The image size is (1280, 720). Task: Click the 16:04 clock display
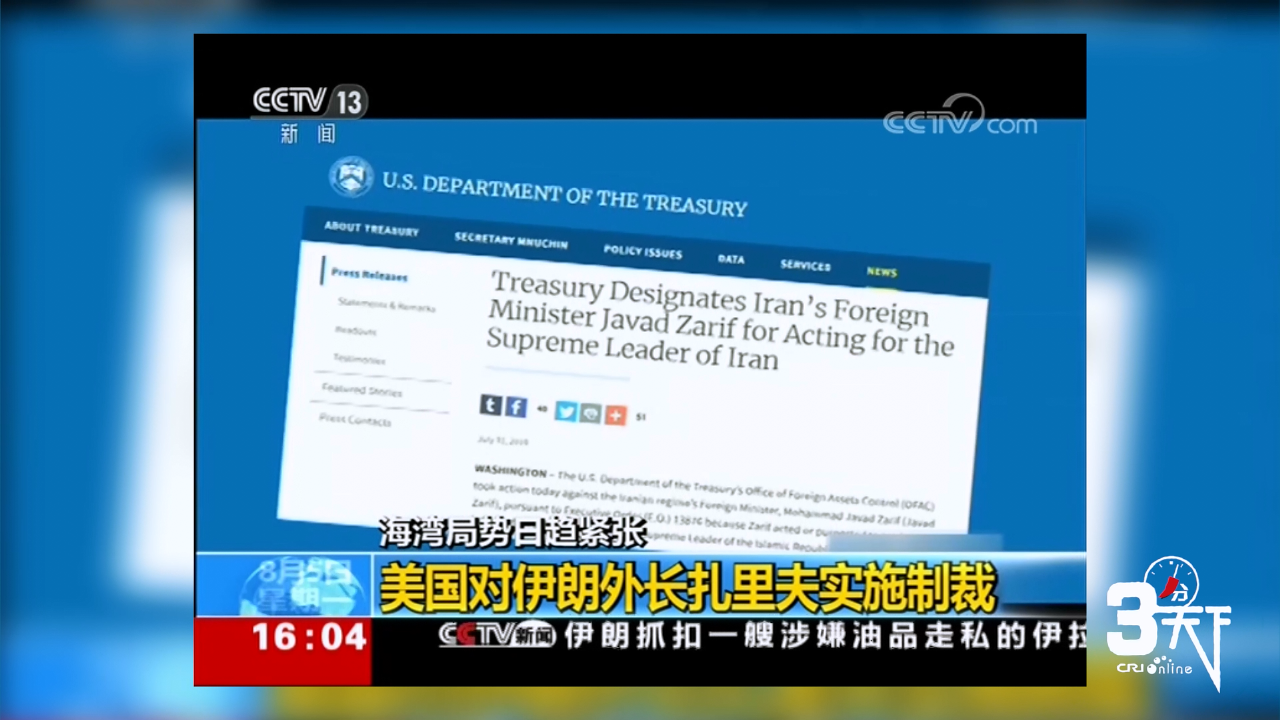309,637
